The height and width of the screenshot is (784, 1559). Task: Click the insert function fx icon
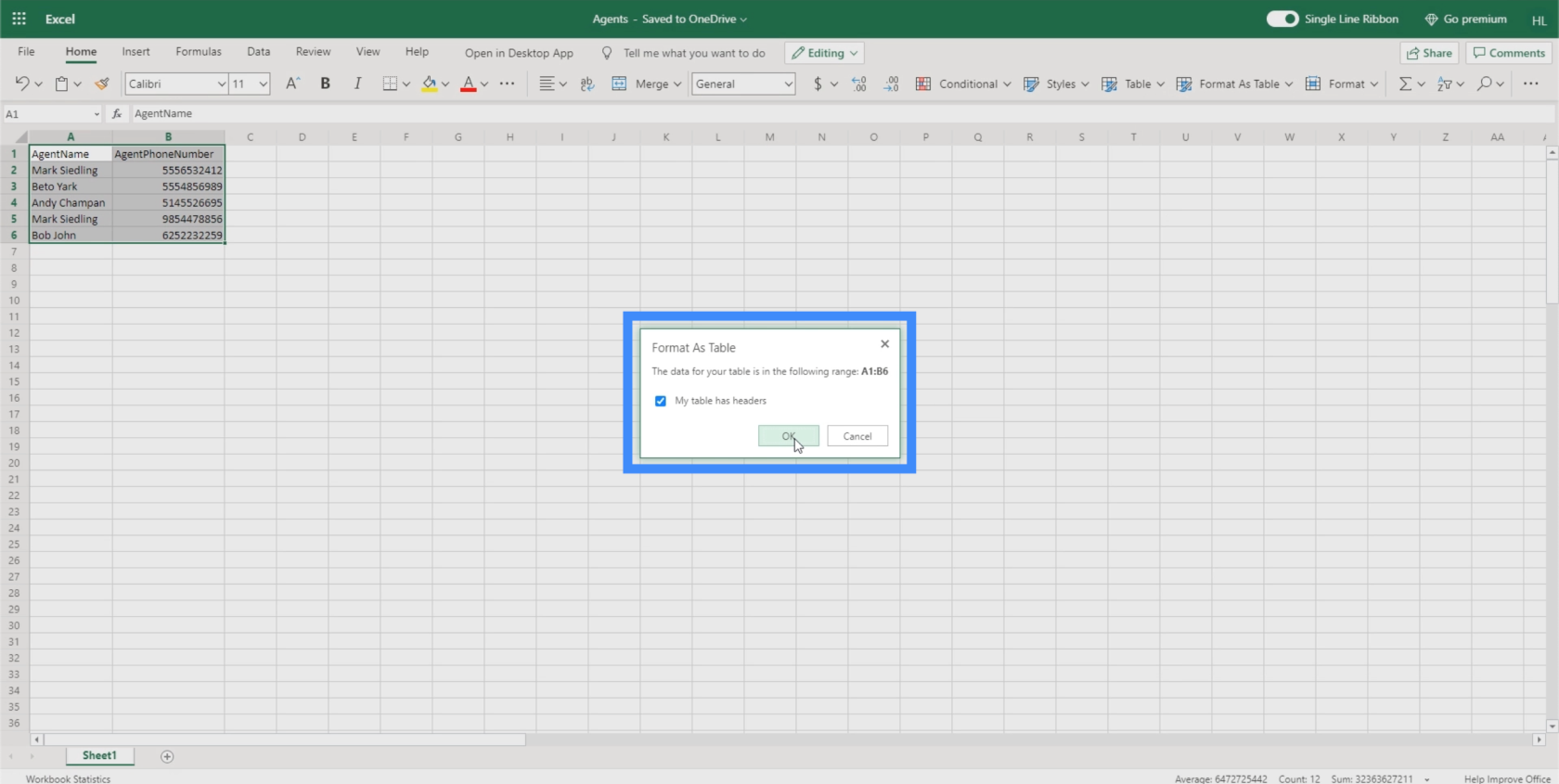tap(117, 113)
